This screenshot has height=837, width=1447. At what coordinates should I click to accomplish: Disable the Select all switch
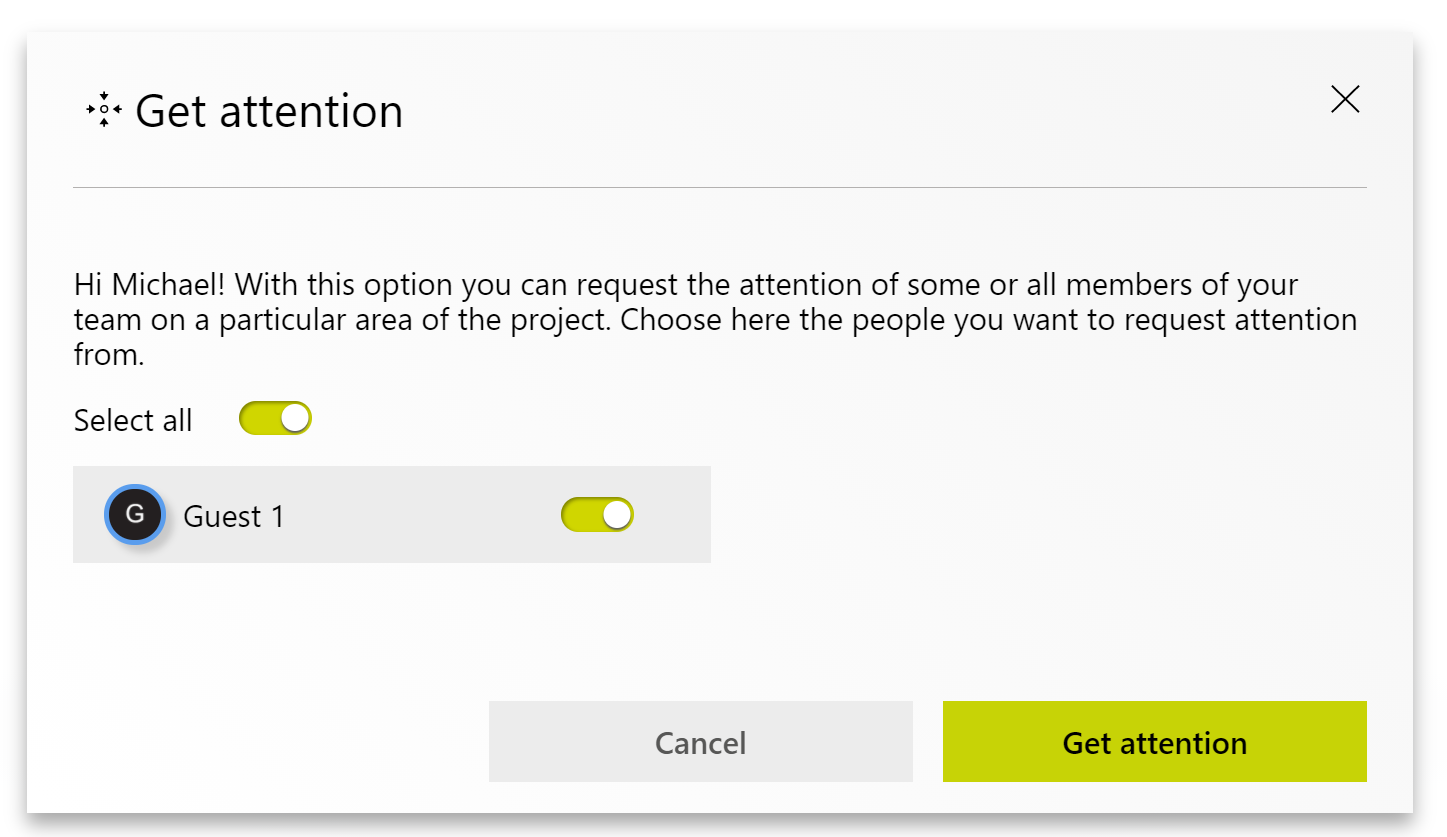[x=275, y=418]
